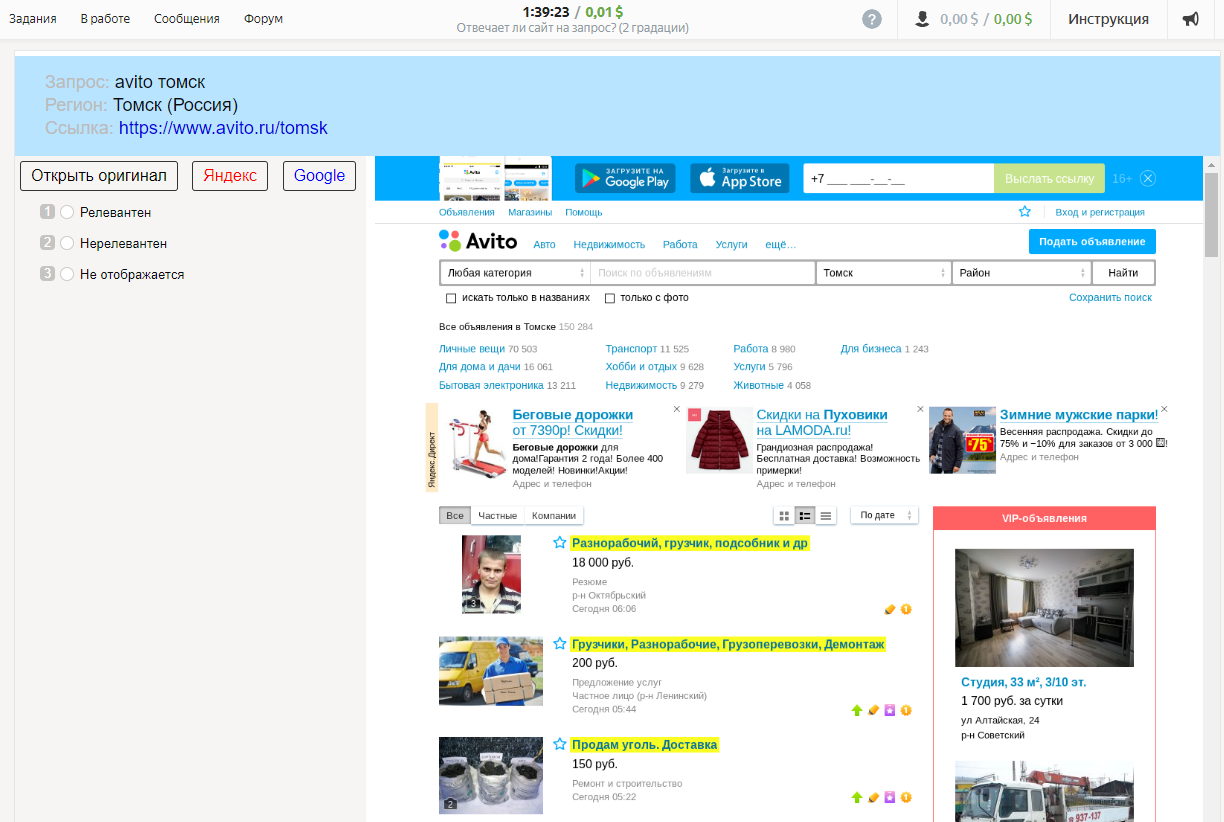Open the По дате sort dropdown
The image size is (1224, 822).
click(x=884, y=516)
